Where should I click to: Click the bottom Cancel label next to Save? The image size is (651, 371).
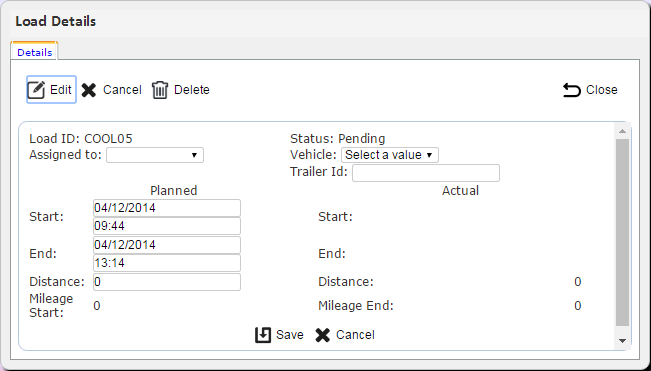355,335
